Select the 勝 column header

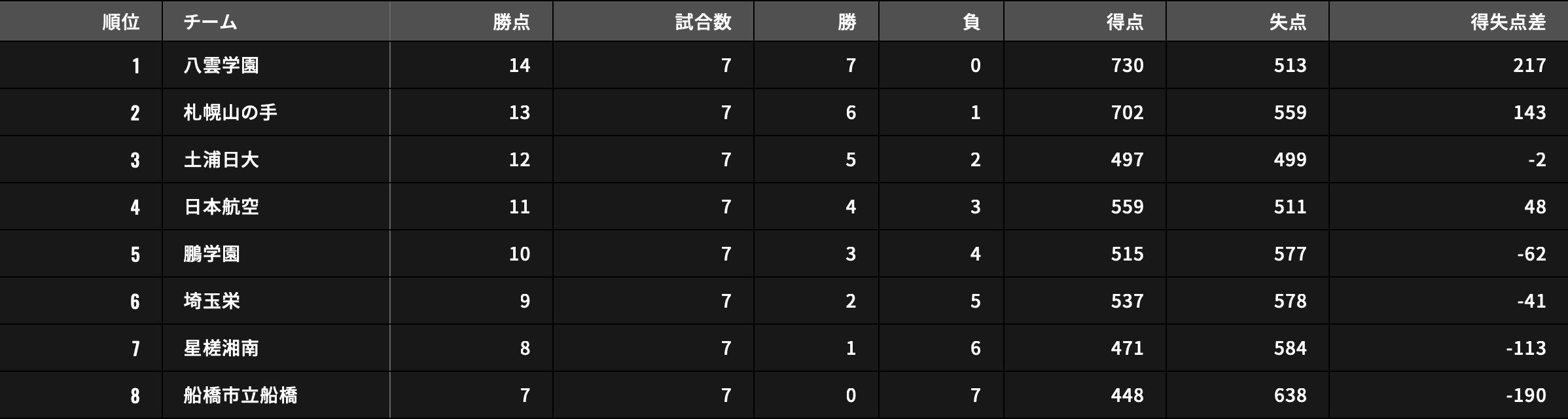click(847, 22)
